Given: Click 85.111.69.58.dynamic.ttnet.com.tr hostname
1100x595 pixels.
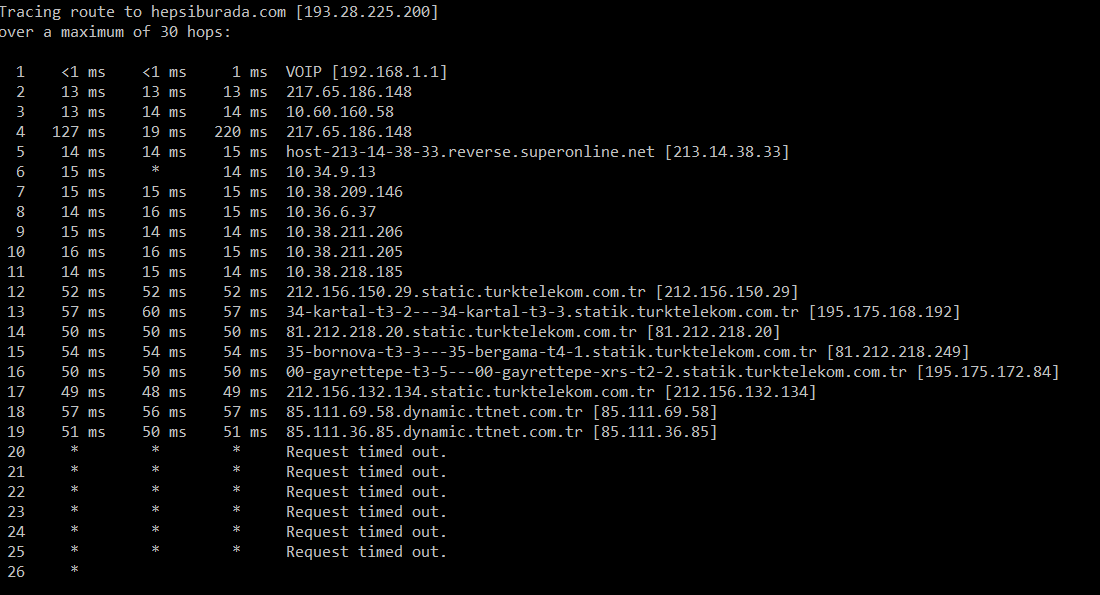Looking at the screenshot, I should click(x=434, y=412).
